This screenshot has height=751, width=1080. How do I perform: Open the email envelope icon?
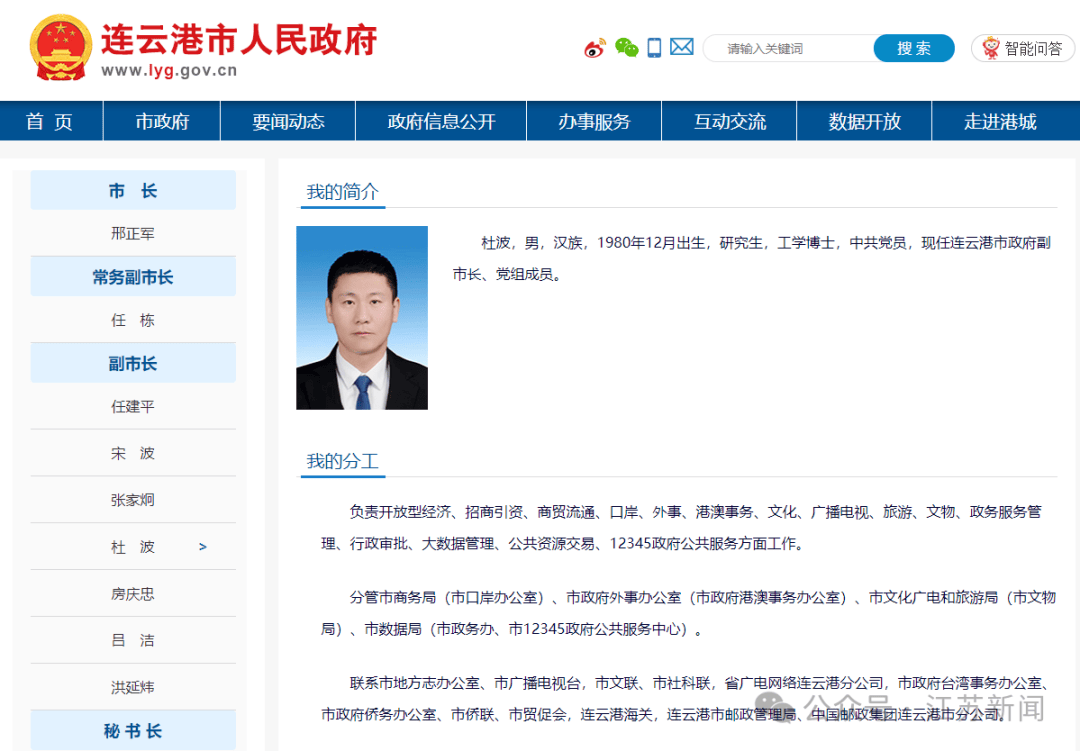click(x=682, y=47)
